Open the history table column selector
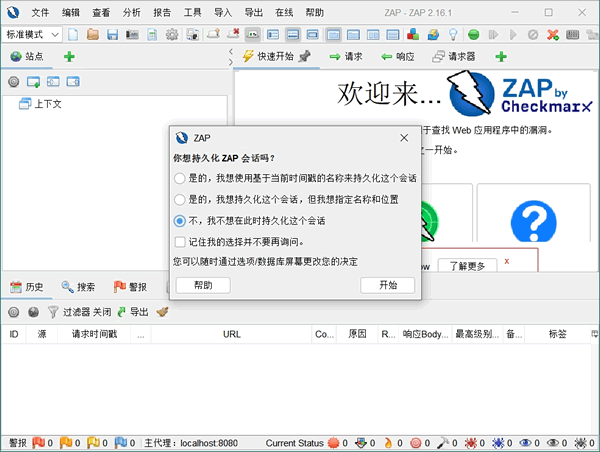 pyautogui.click(x=594, y=334)
